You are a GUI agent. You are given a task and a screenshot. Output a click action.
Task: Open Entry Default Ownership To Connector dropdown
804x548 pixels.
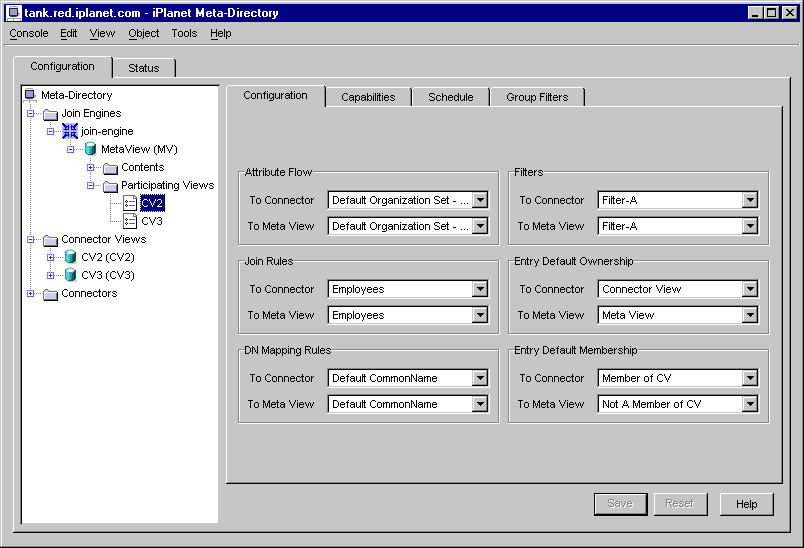750,289
